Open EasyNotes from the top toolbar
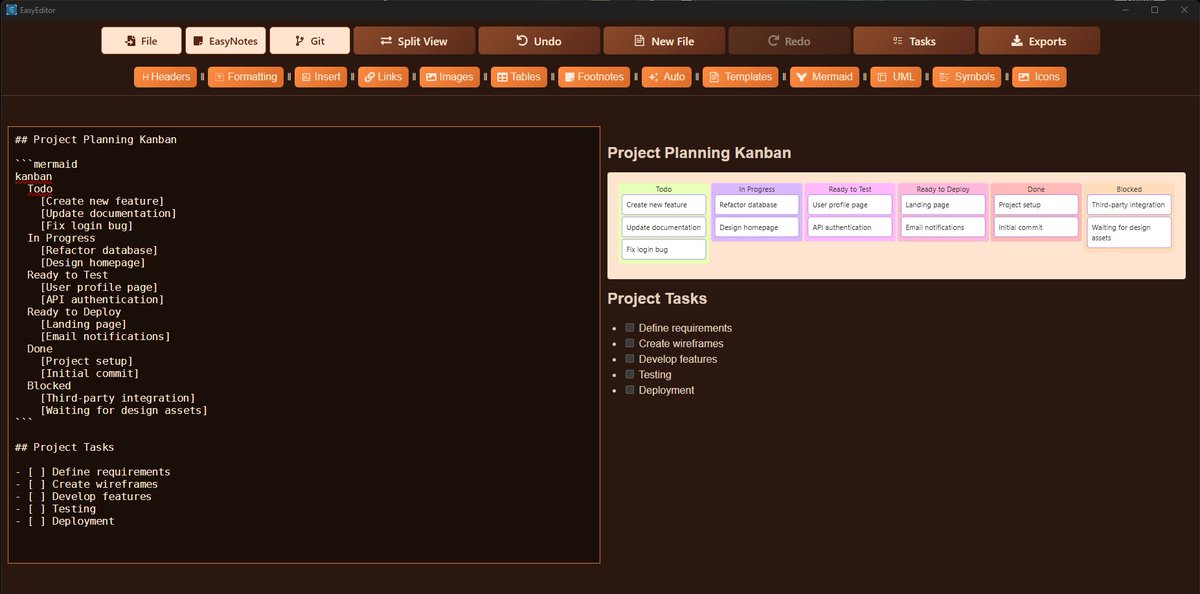1200x594 pixels. [x=225, y=41]
